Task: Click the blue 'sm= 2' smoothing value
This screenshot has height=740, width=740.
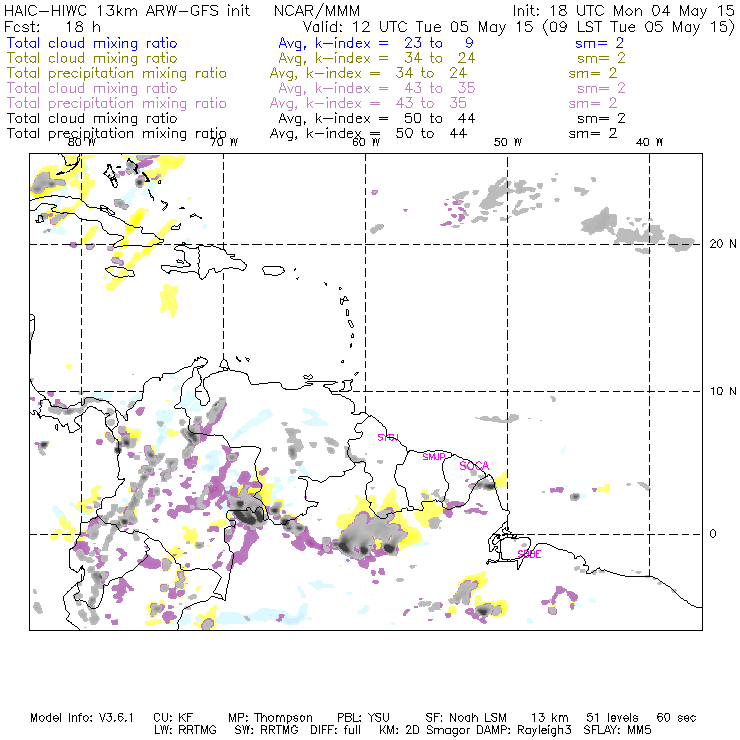Action: pyautogui.click(x=599, y=43)
